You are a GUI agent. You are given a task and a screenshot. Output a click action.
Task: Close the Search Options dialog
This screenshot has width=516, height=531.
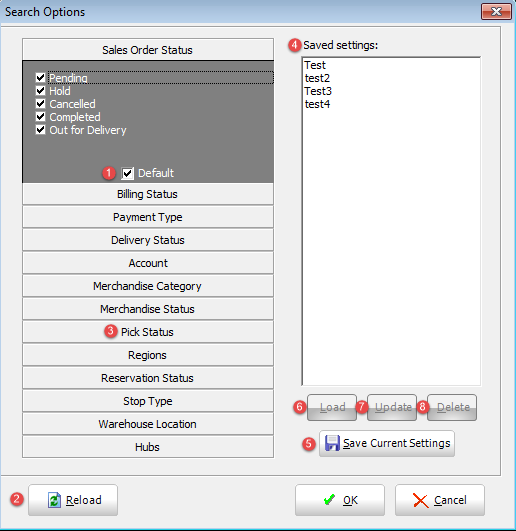coord(496,12)
